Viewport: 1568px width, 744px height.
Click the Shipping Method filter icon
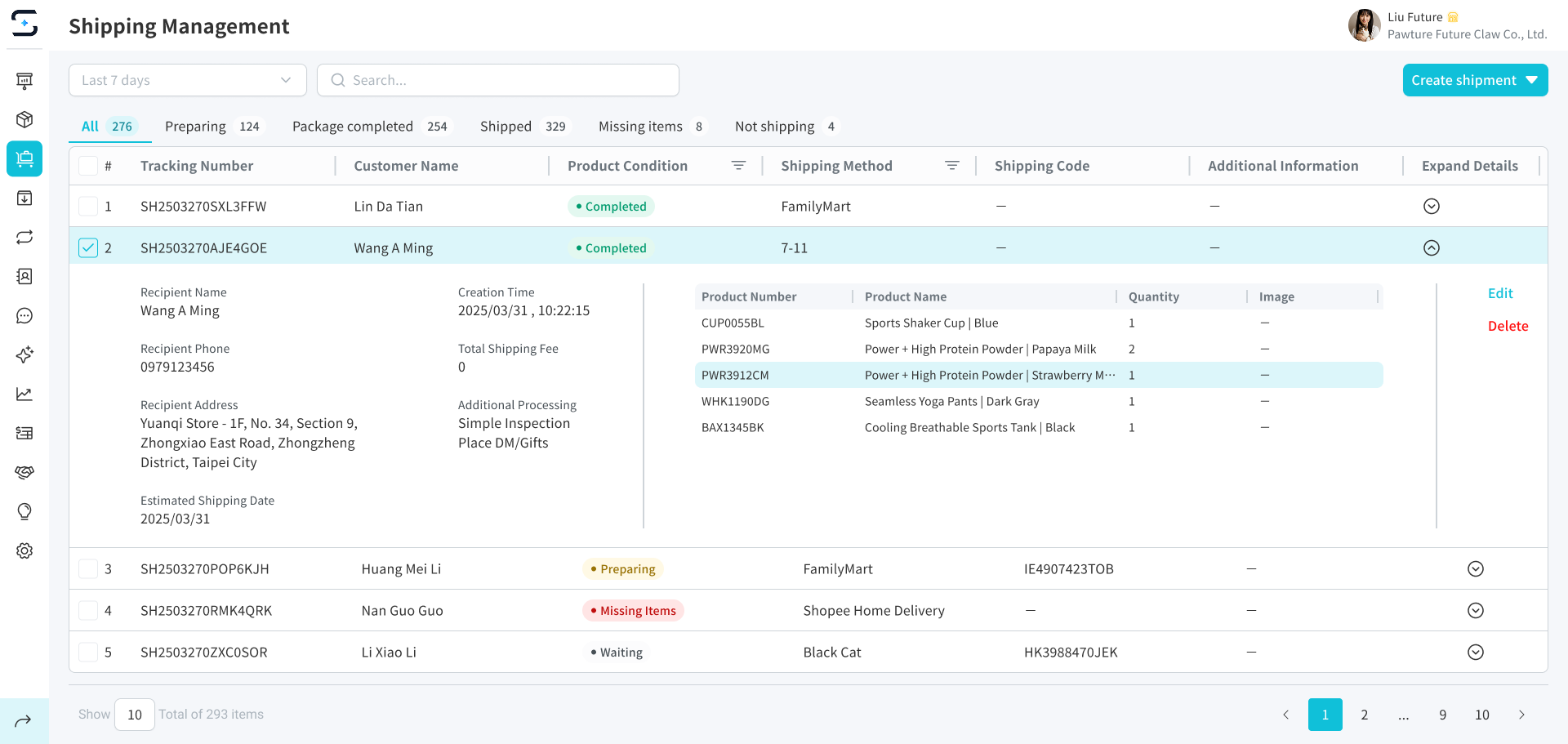pyautogui.click(x=951, y=166)
